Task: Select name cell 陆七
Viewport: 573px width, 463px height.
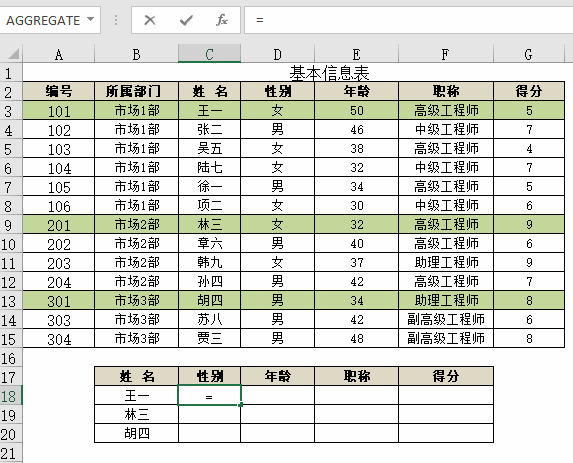Action: click(209, 167)
